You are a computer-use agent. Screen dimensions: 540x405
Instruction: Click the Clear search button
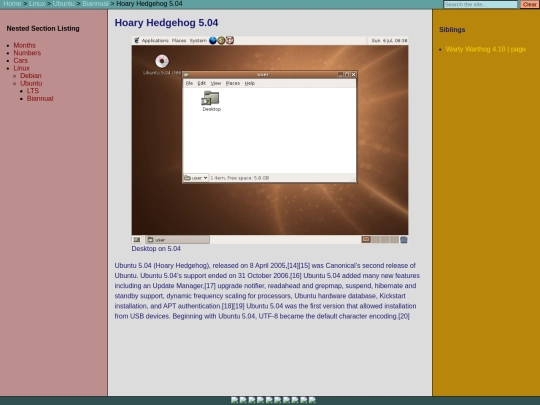(529, 4)
